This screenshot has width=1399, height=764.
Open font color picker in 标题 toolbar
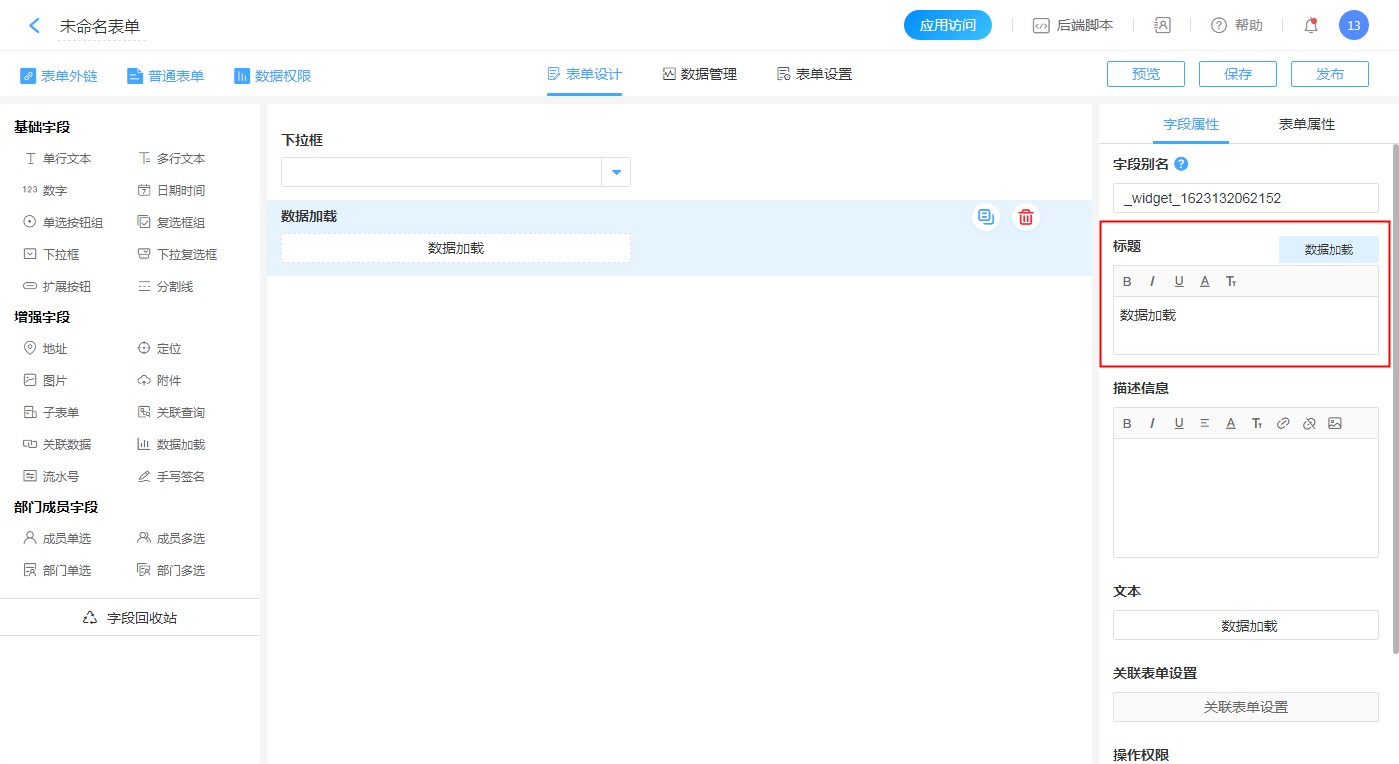(x=1205, y=282)
